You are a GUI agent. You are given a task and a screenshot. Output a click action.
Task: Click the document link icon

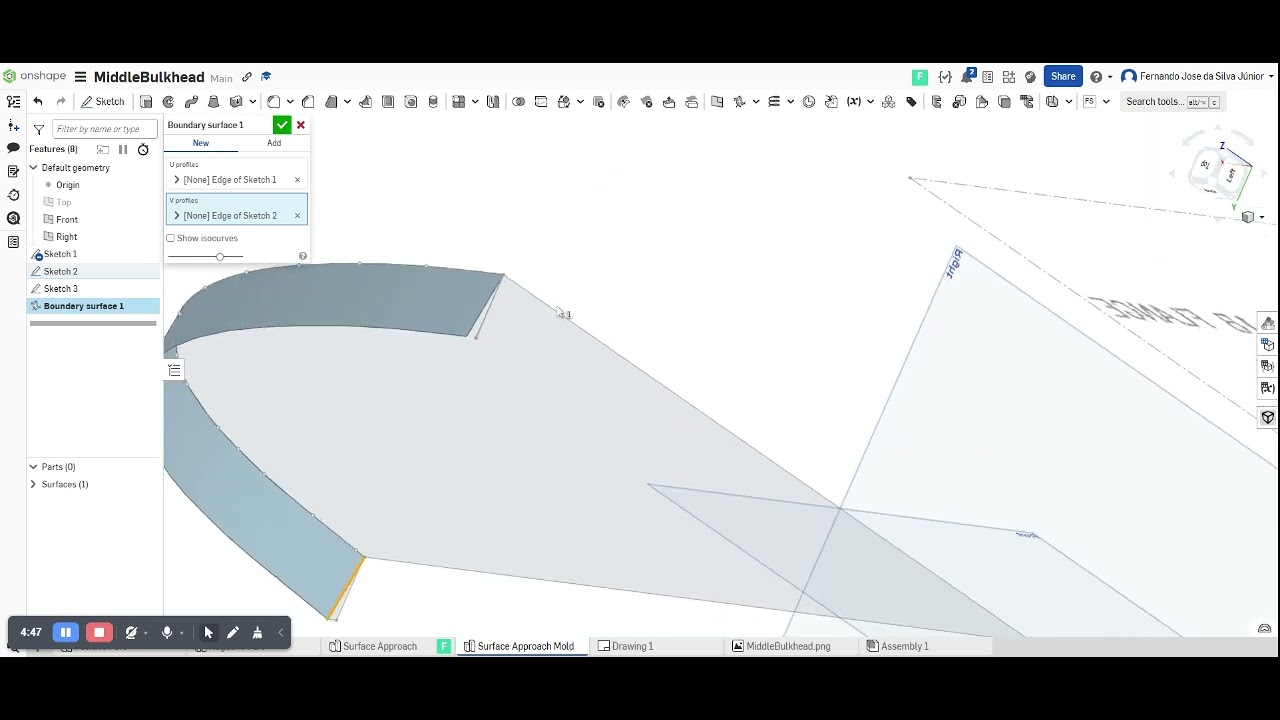(x=247, y=77)
